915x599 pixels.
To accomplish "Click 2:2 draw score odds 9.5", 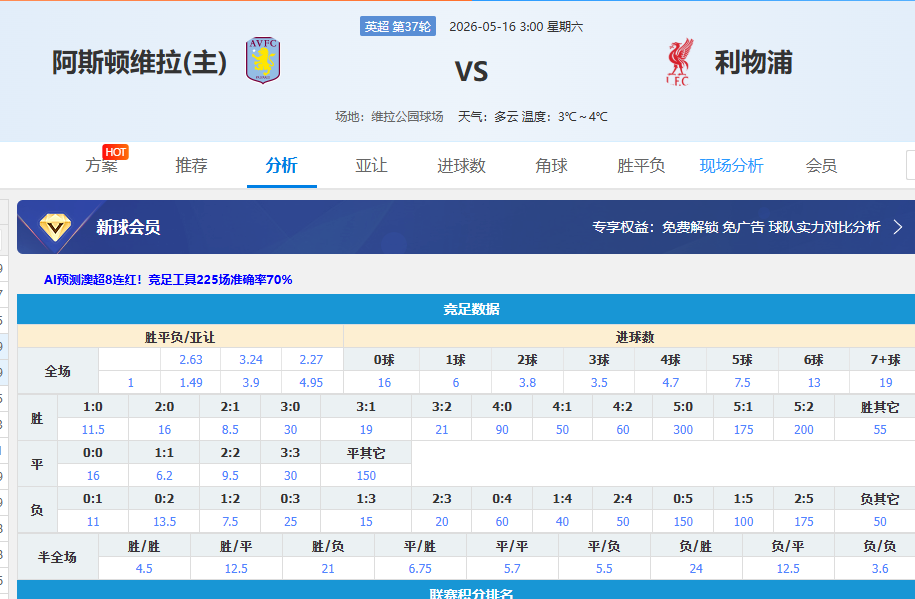I will [230, 476].
